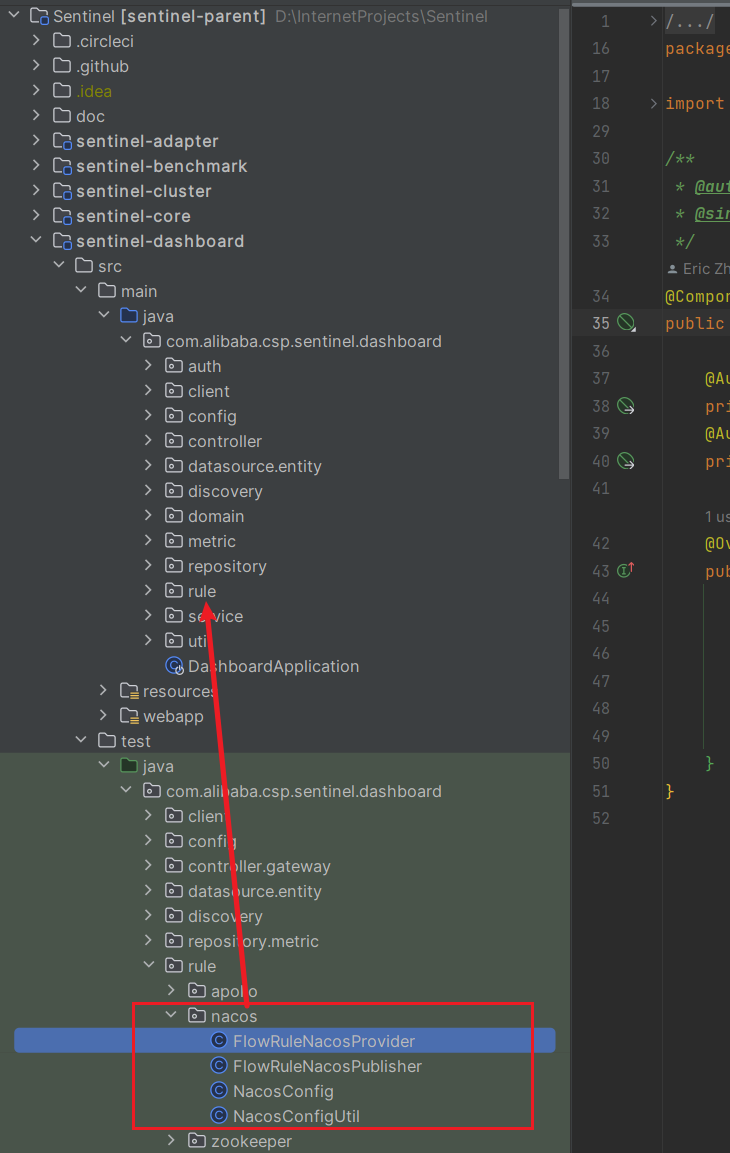This screenshot has width=730, height=1153.
Task: Click the FlowRuleNacosPublisher class icon
Action: pos(219,1065)
